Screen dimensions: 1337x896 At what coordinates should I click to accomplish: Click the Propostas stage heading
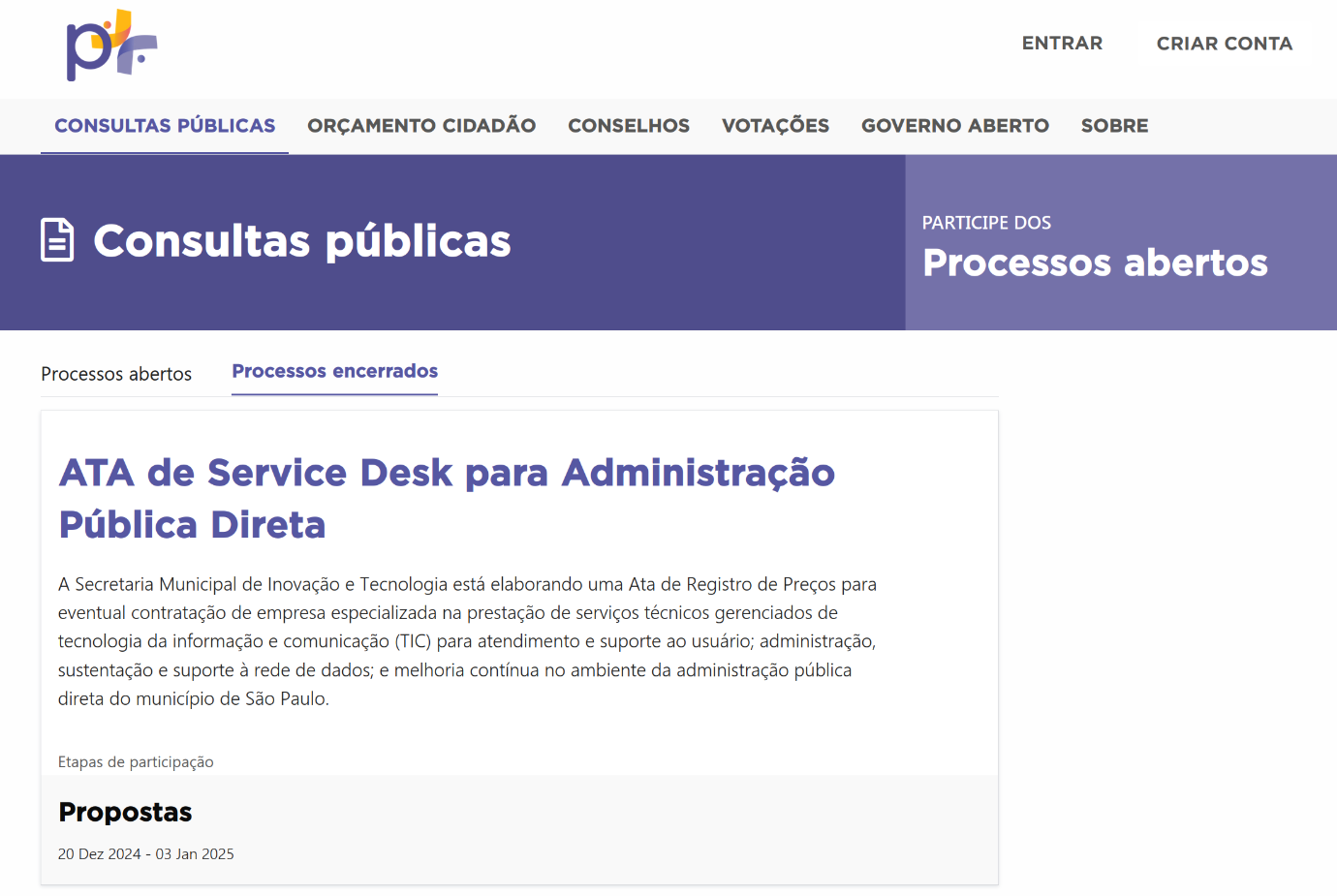pyautogui.click(x=125, y=812)
